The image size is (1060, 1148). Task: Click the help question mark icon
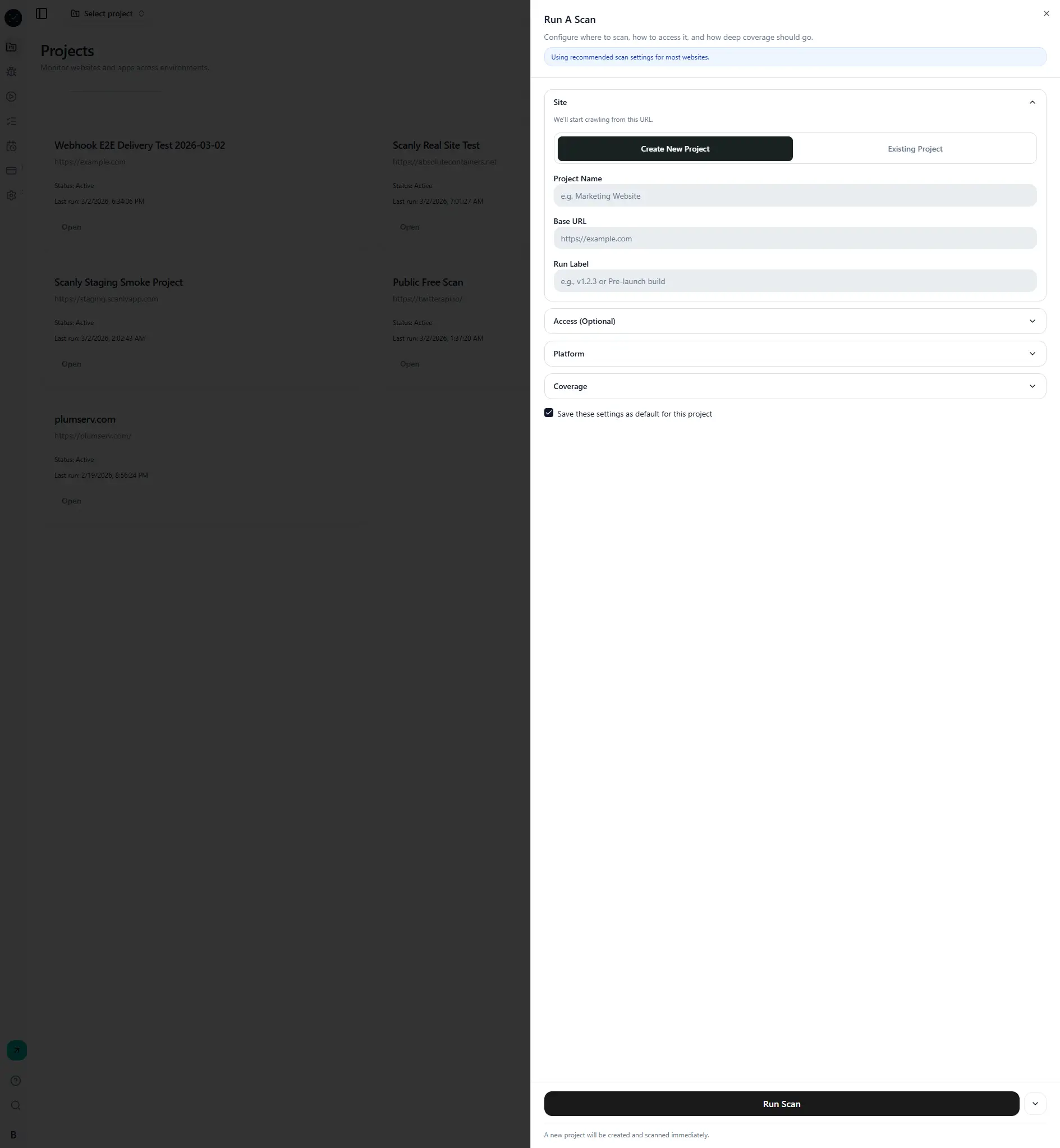(16, 1080)
